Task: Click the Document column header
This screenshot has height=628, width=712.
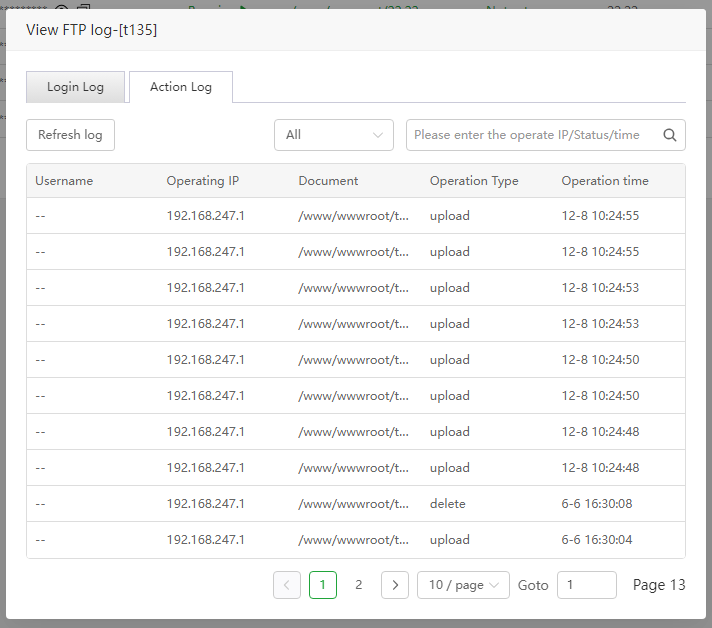Action: pyautogui.click(x=328, y=181)
